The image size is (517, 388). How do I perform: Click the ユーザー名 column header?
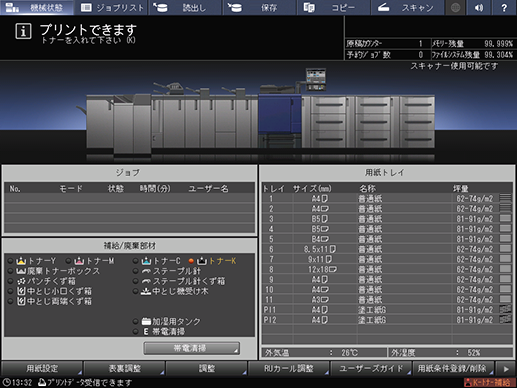pyautogui.click(x=208, y=189)
